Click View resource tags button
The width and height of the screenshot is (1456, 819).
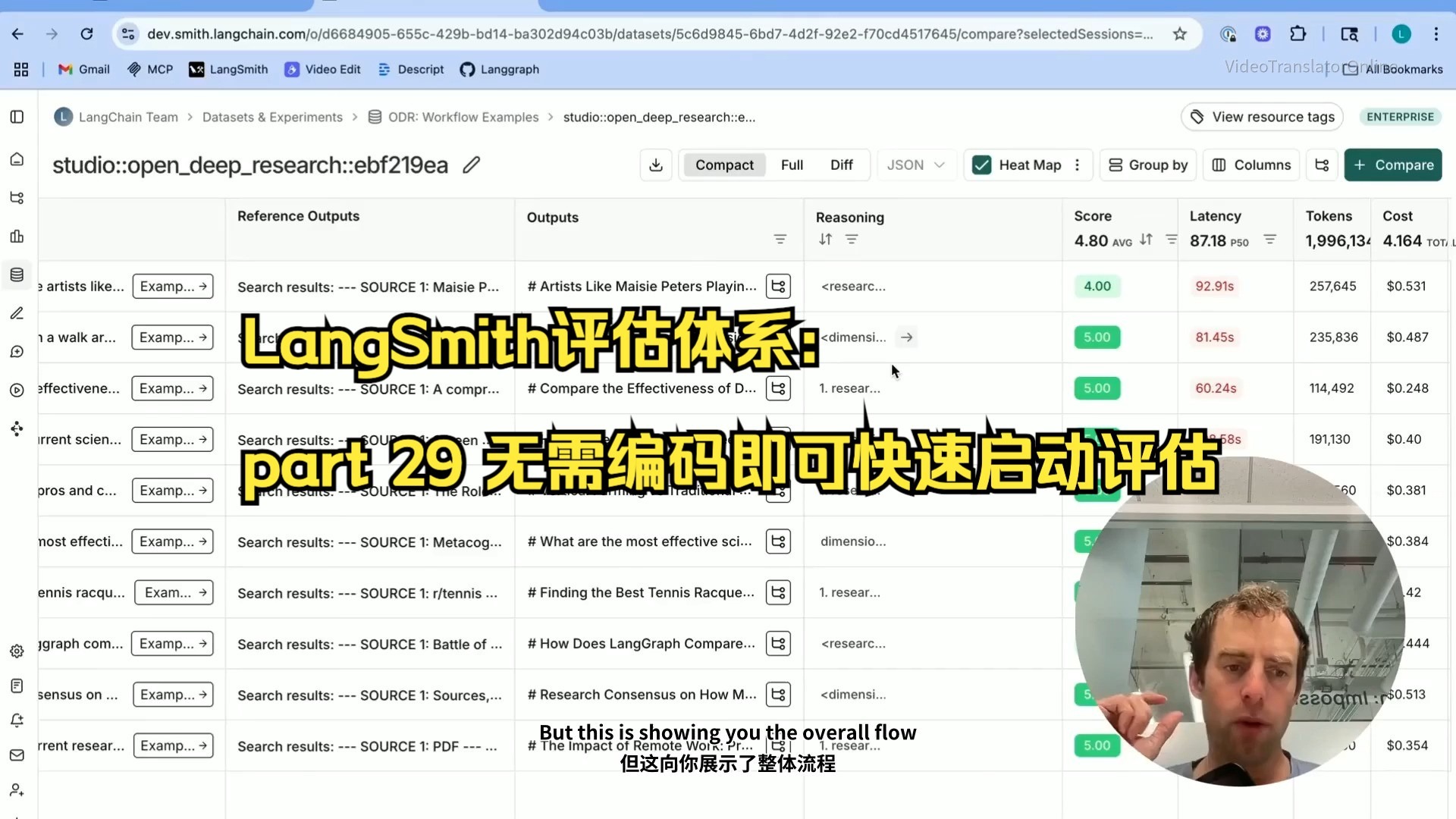pos(1263,117)
